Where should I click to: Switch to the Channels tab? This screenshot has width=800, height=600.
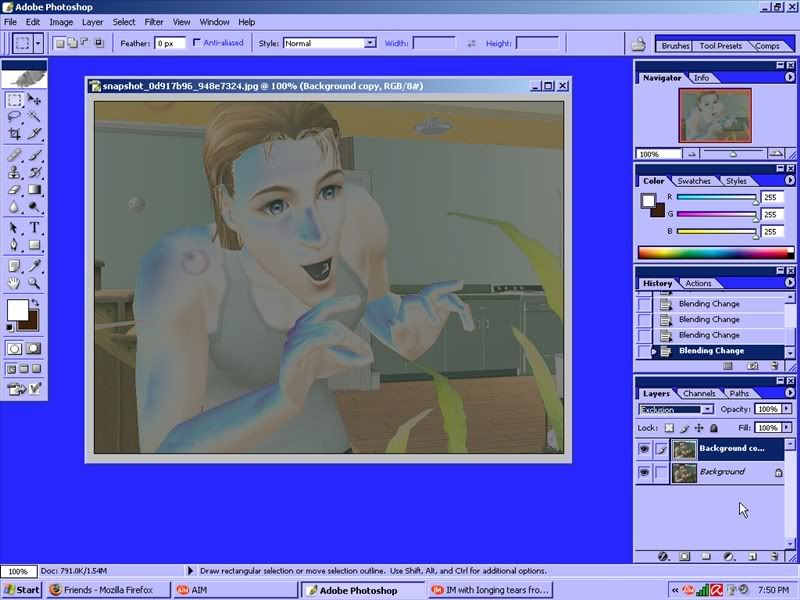click(x=699, y=393)
